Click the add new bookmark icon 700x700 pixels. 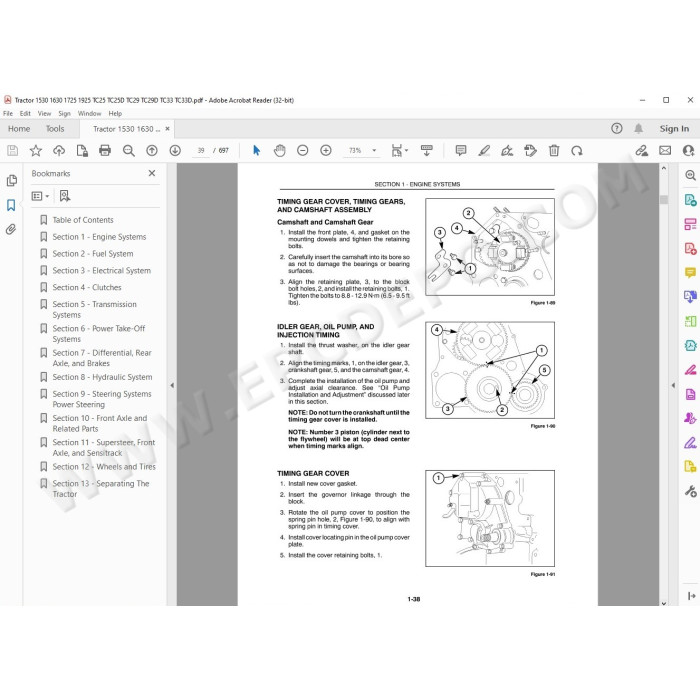(x=65, y=196)
